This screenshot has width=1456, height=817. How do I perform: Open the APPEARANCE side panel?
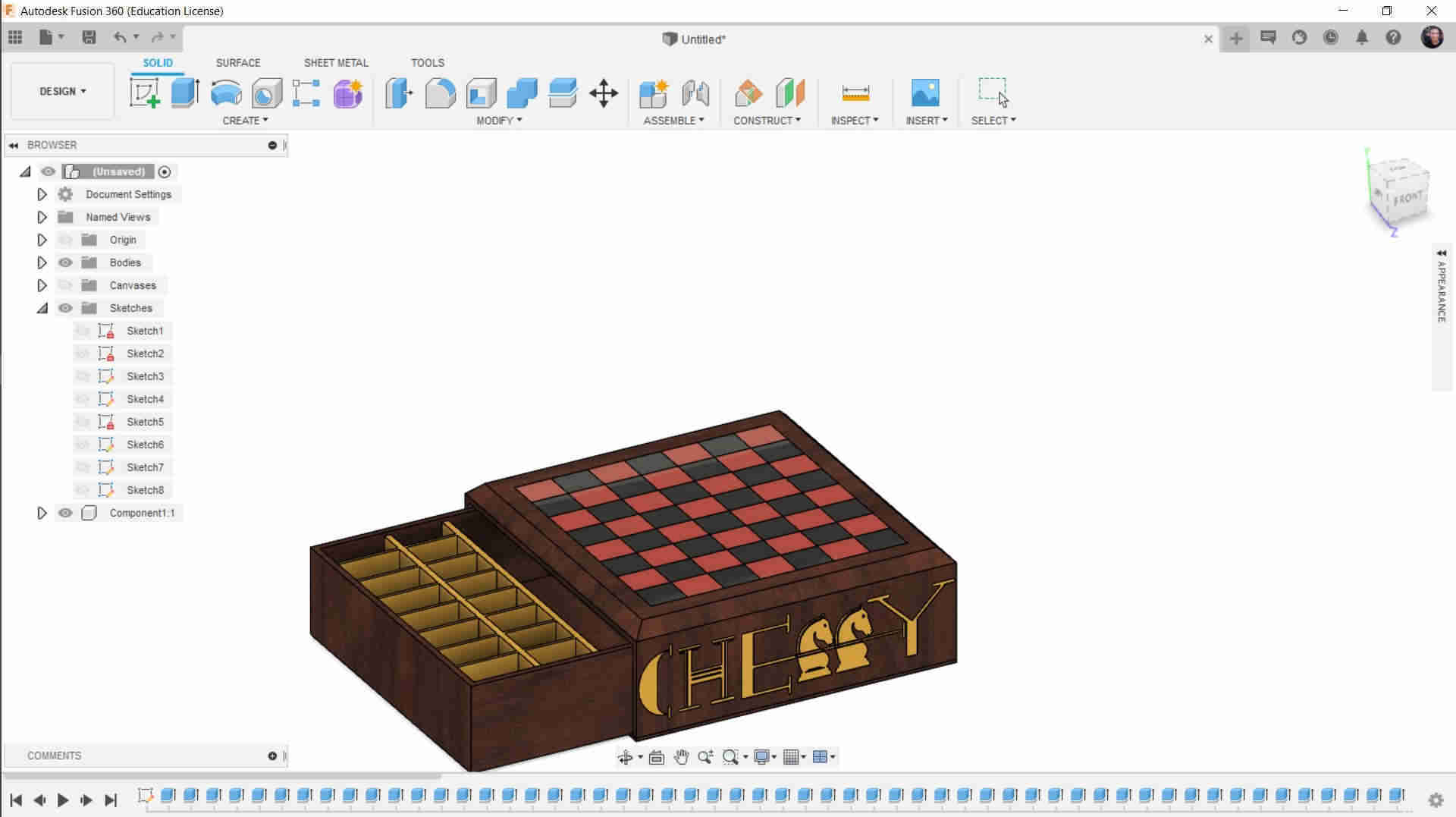1442,291
